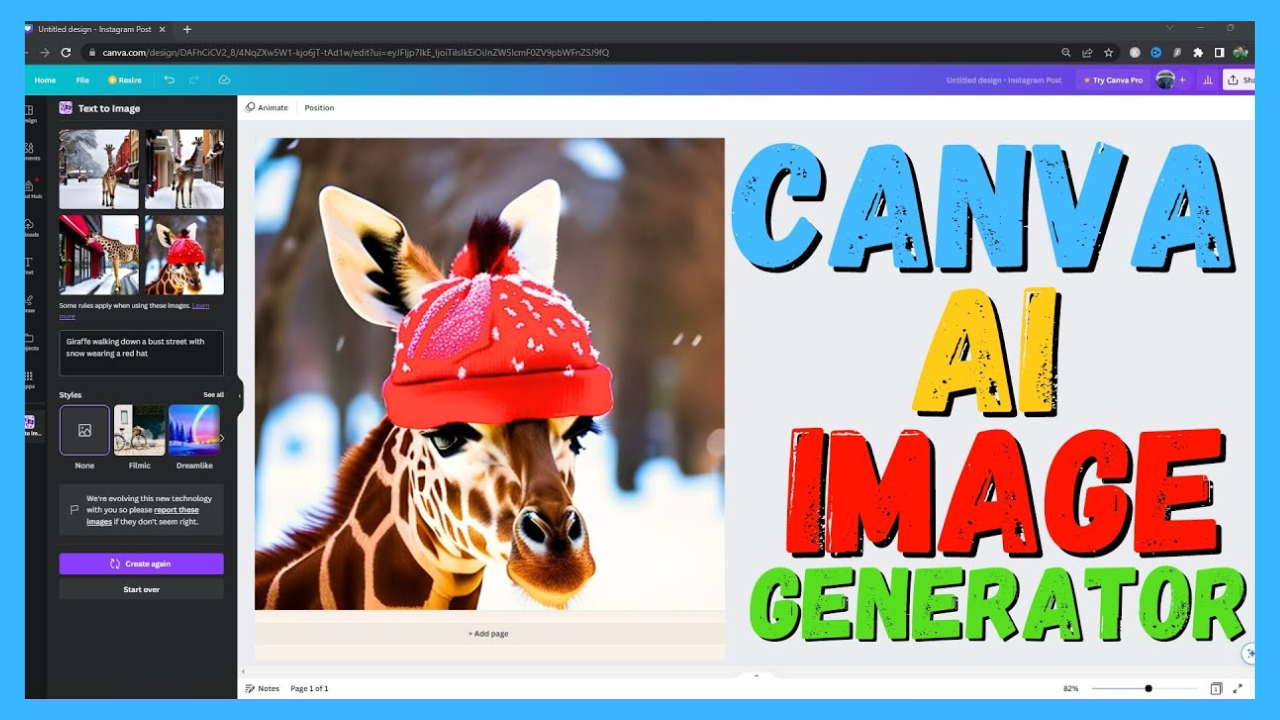The width and height of the screenshot is (1280, 720).
Task: Open the browser tab search chevron
Action: pyautogui.click(x=1169, y=28)
